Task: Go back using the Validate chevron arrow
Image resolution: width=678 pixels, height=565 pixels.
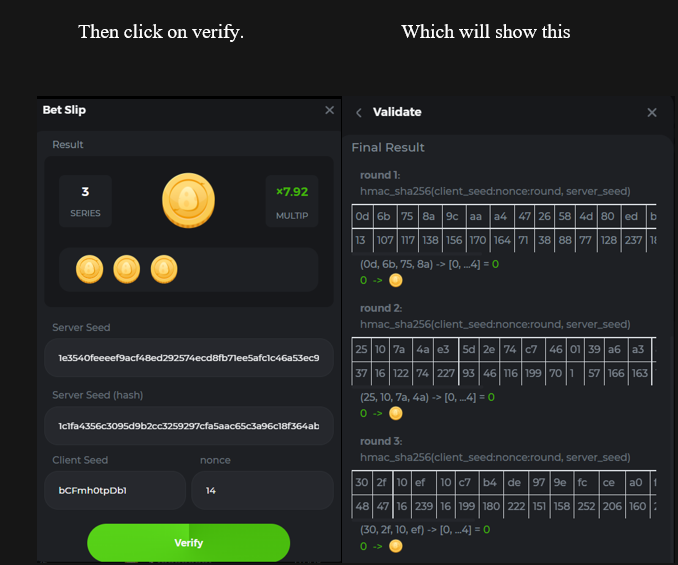Action: [359, 113]
